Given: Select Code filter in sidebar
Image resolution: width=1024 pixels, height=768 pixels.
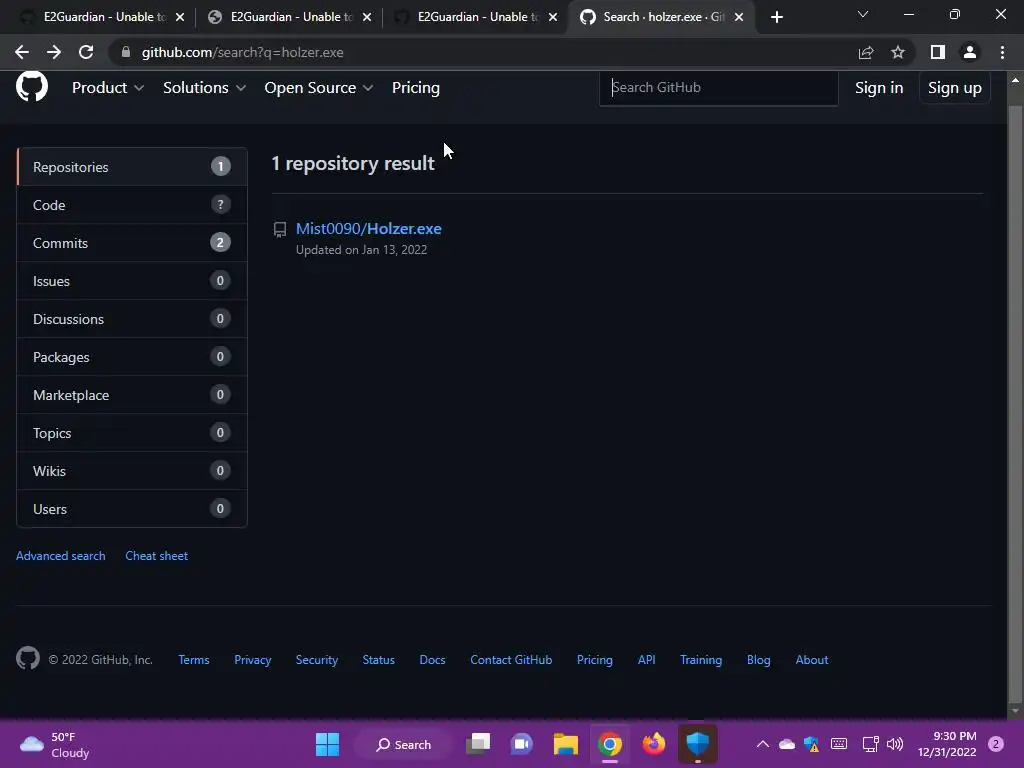Looking at the screenshot, I should (x=132, y=205).
